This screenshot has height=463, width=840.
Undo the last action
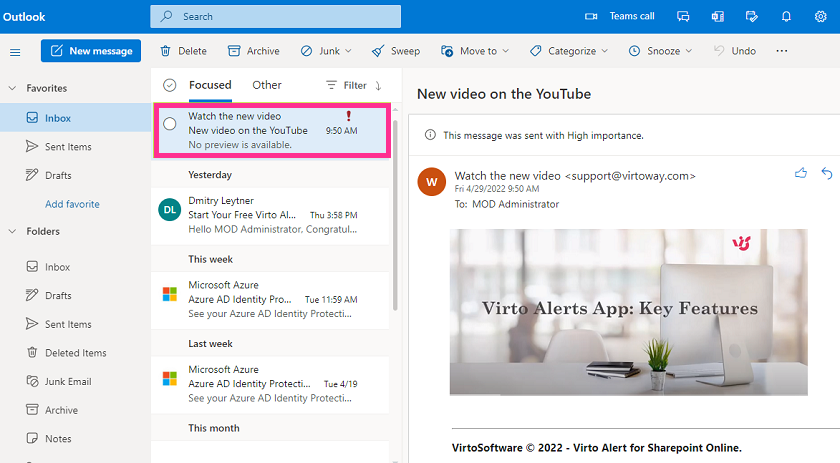734,51
